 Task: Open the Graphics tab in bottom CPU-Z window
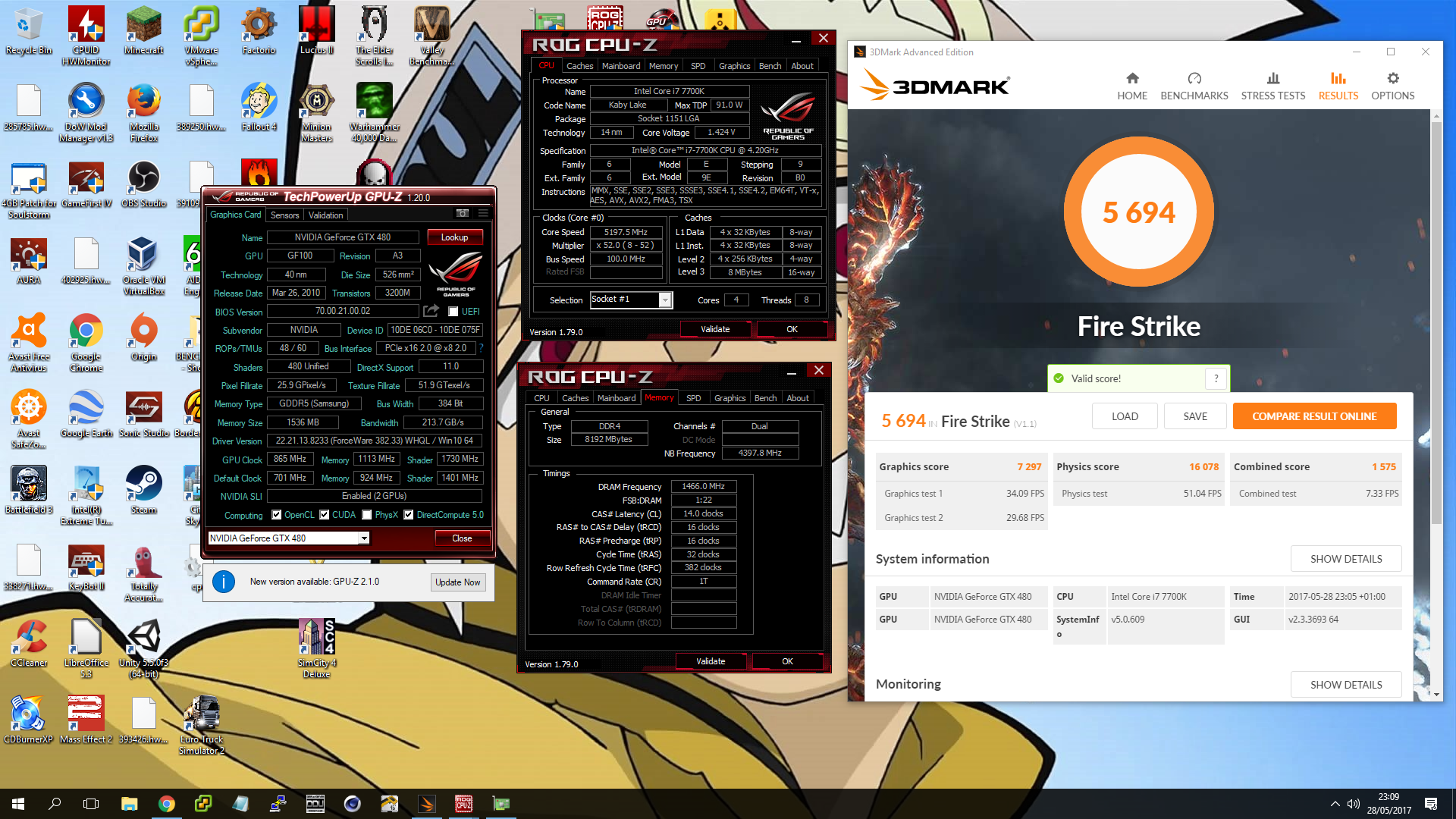coord(730,398)
